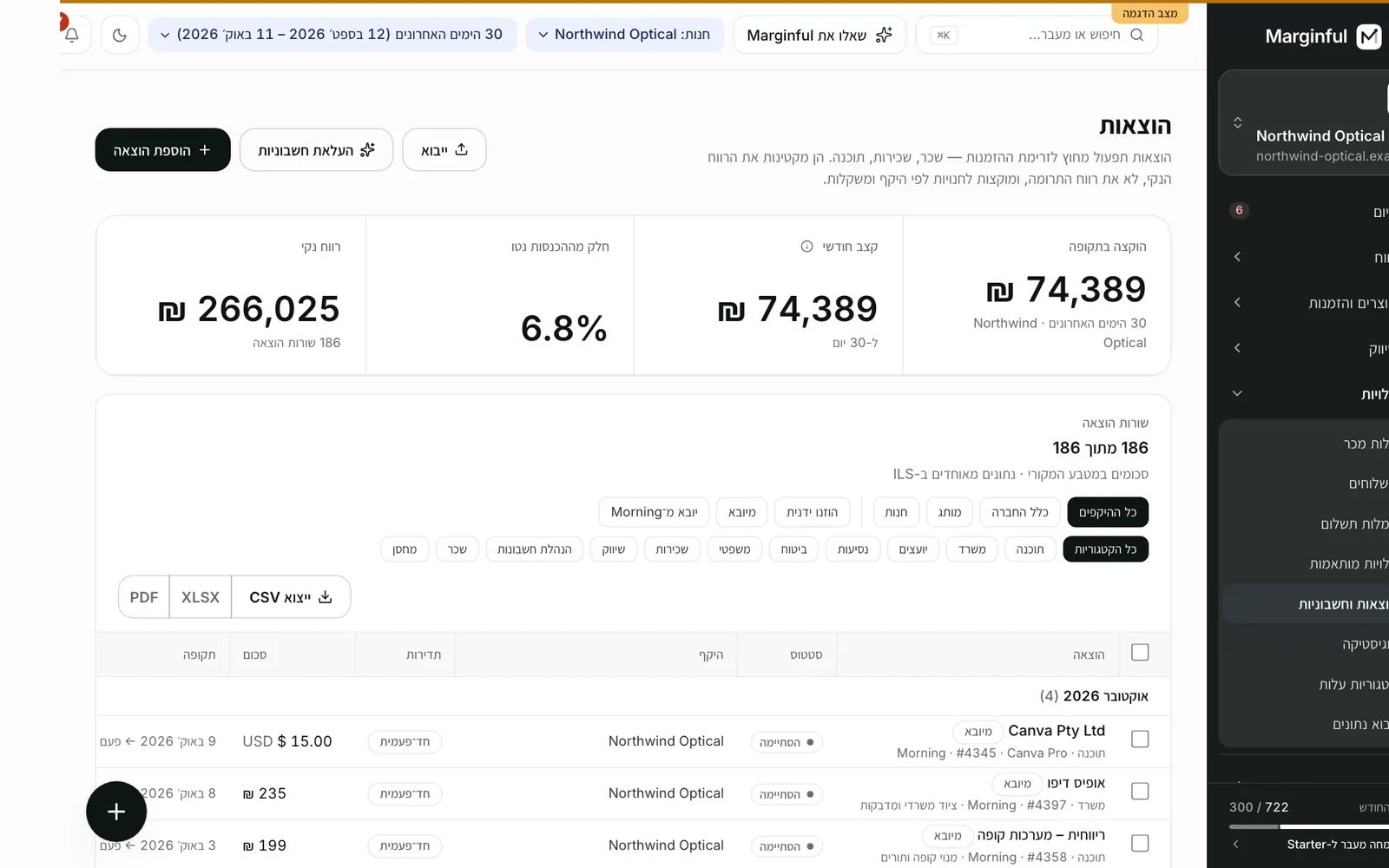
Task: Click USD $ 15.00 amount cell
Action: coord(287,741)
